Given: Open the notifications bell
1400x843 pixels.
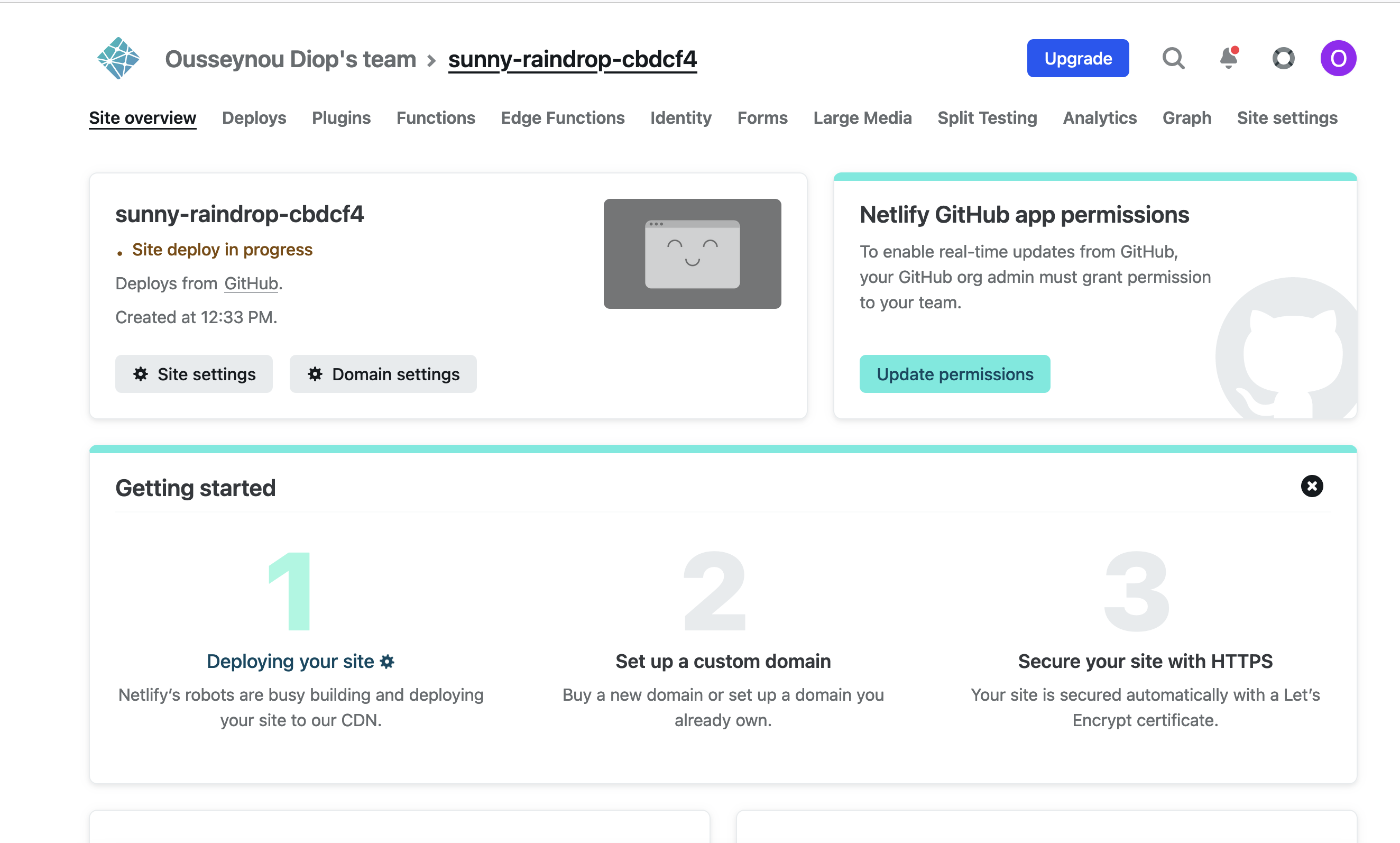Looking at the screenshot, I should tap(1228, 58).
